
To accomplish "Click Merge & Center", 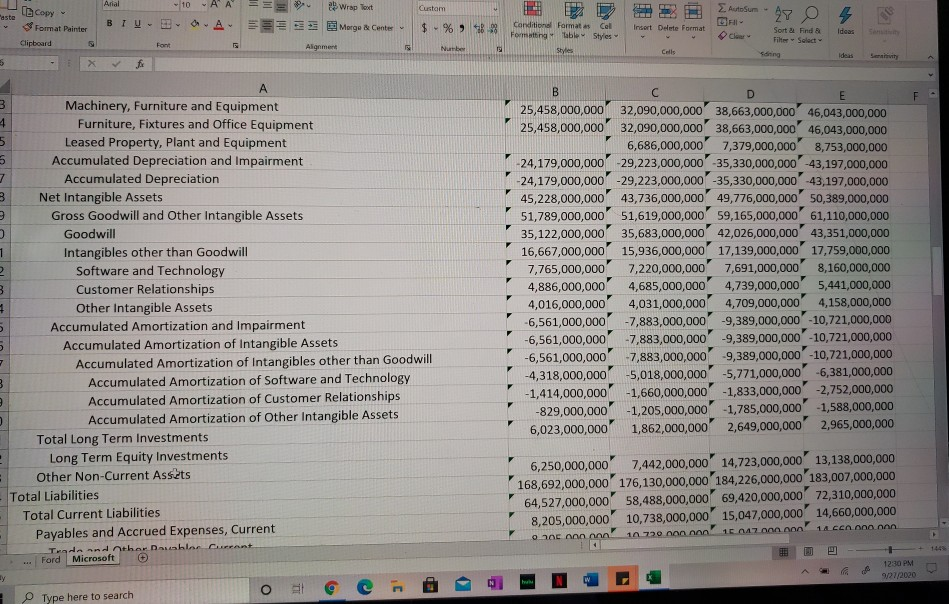I will coord(361,27).
